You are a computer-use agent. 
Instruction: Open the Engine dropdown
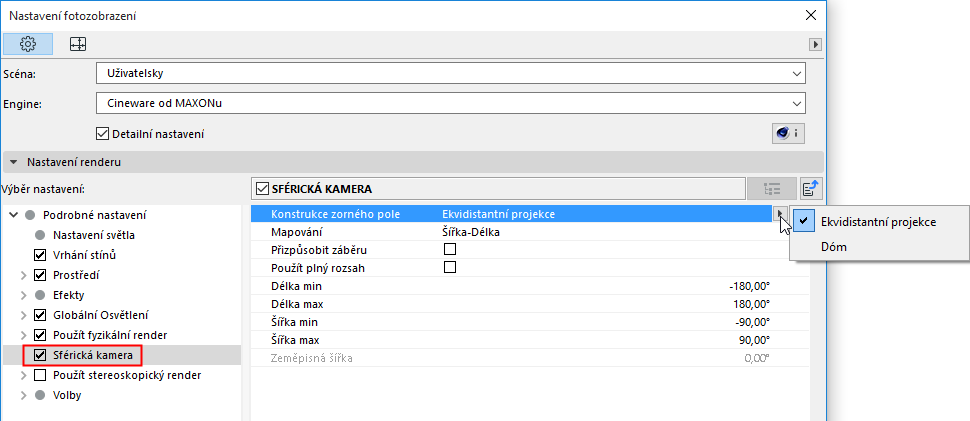451,103
